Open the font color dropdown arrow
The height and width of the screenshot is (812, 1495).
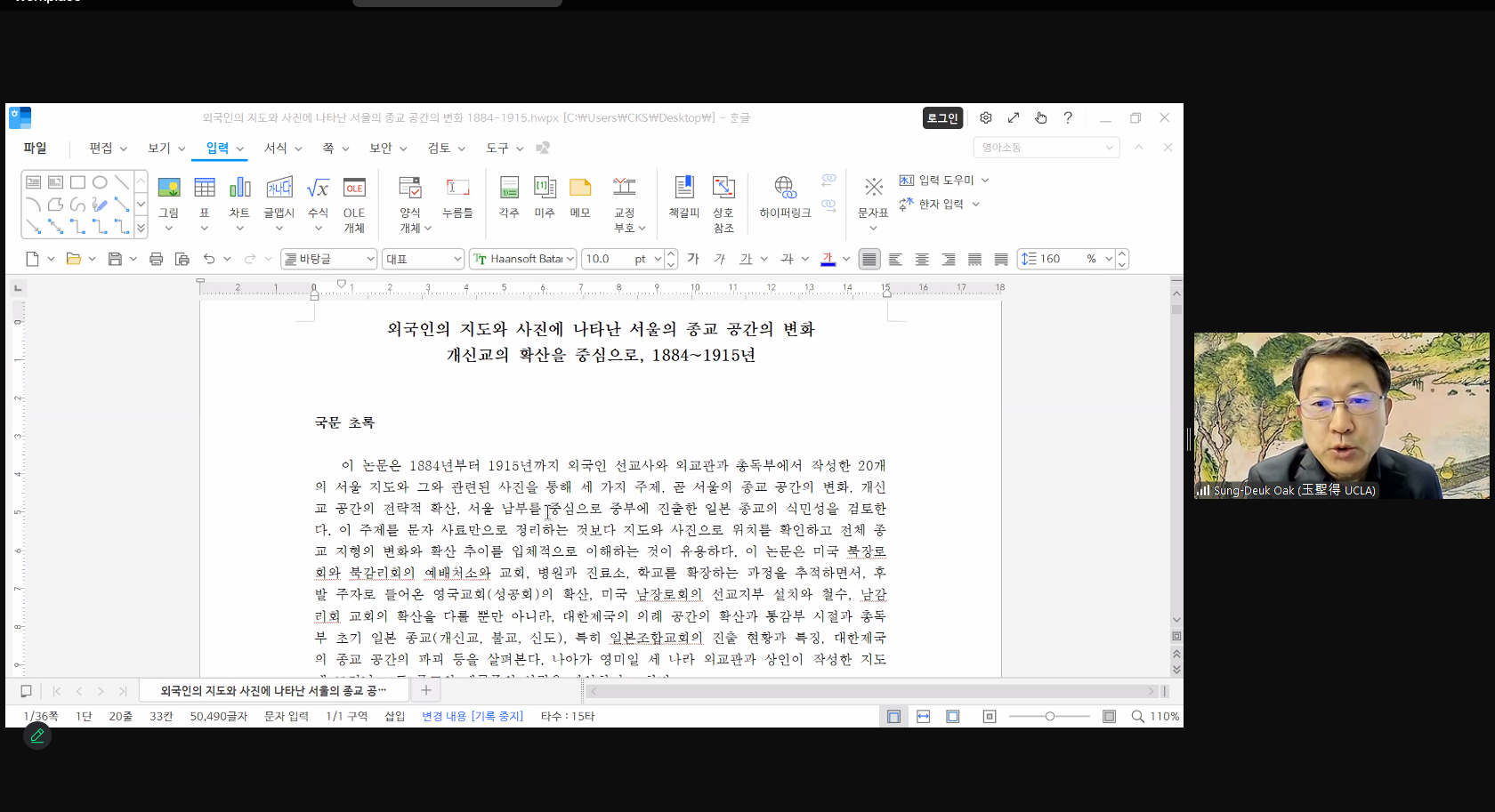pyautogui.click(x=846, y=259)
